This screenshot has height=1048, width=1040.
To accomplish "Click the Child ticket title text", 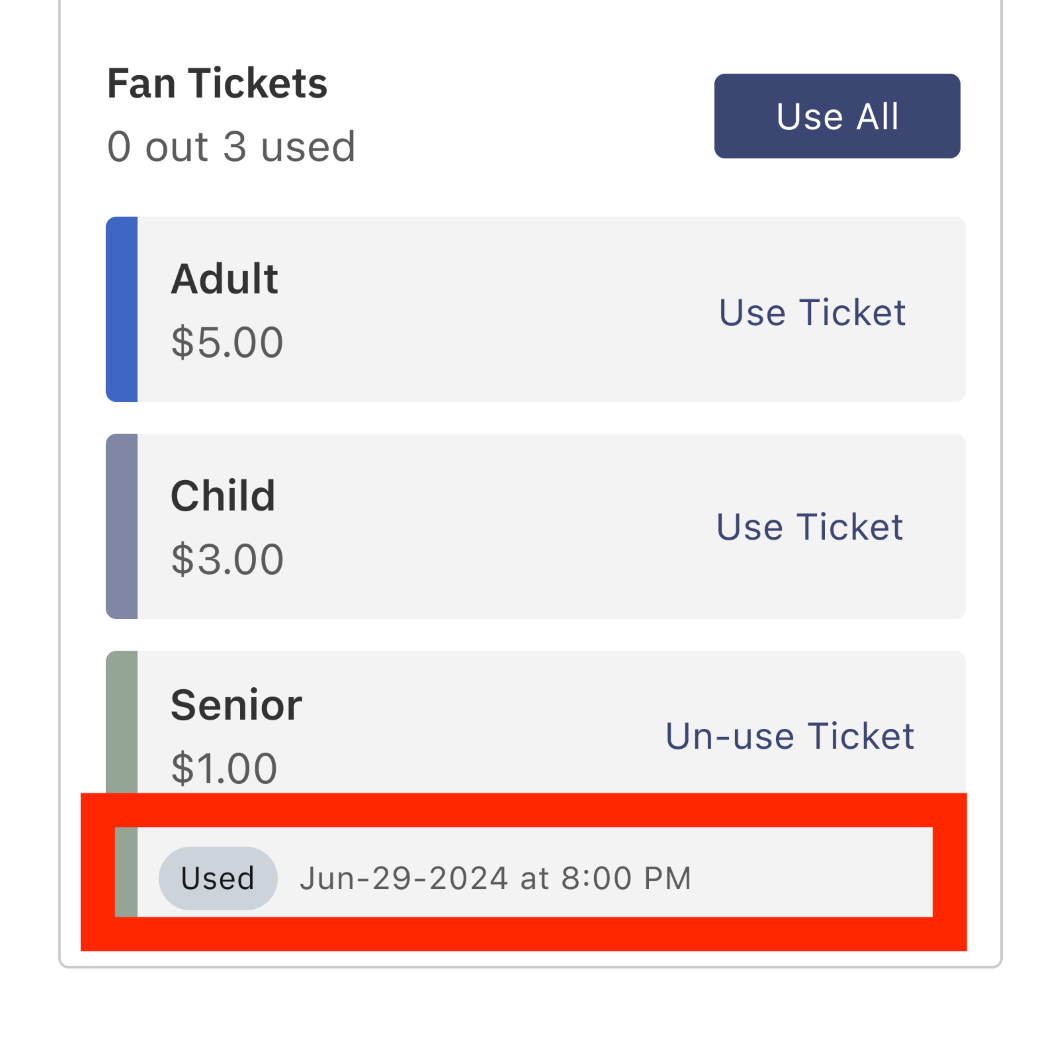I will tap(222, 496).
